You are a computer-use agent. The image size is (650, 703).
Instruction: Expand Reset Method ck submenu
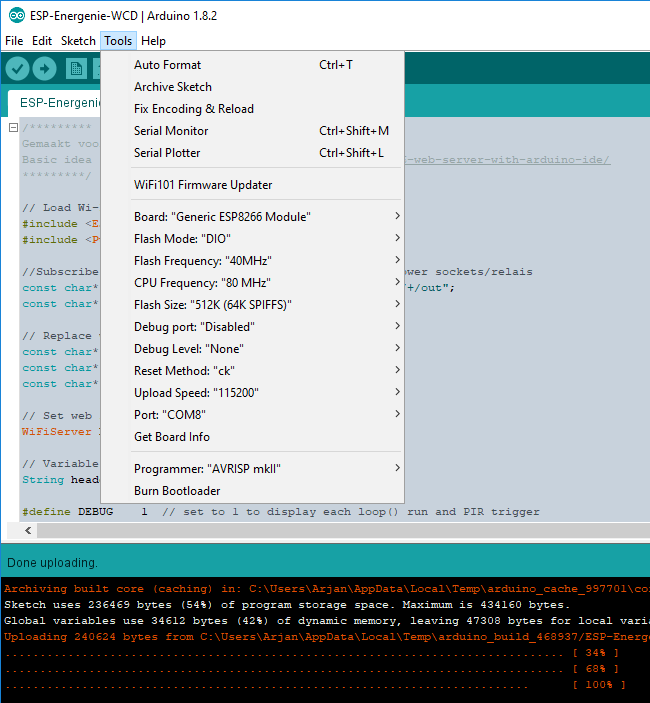coord(252,370)
